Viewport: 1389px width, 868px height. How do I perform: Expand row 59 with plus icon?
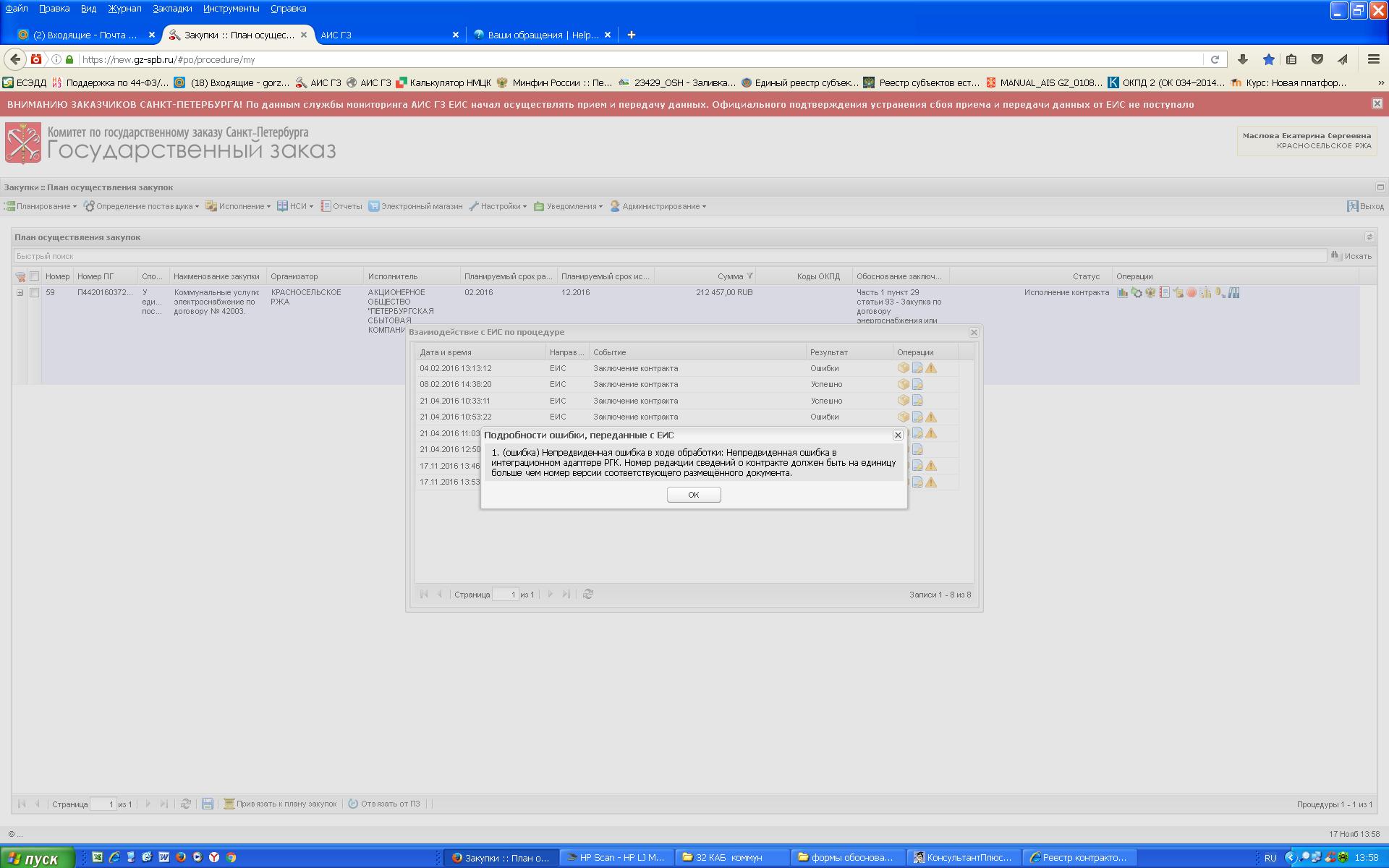click(x=20, y=292)
